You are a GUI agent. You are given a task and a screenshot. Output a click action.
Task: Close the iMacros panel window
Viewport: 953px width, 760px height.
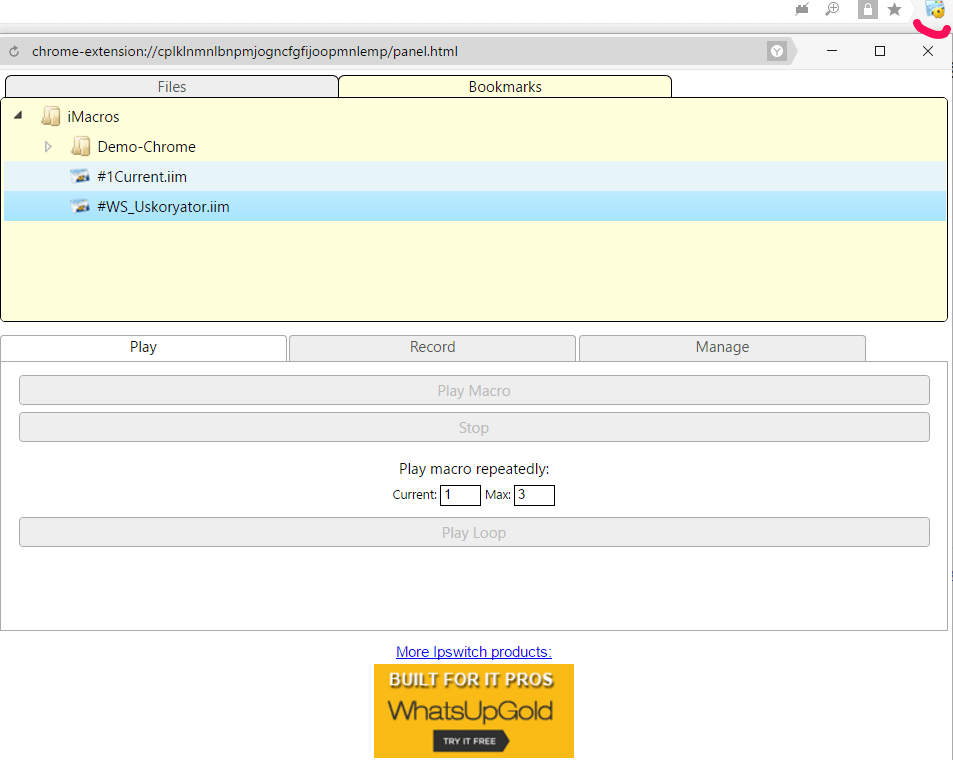point(927,51)
